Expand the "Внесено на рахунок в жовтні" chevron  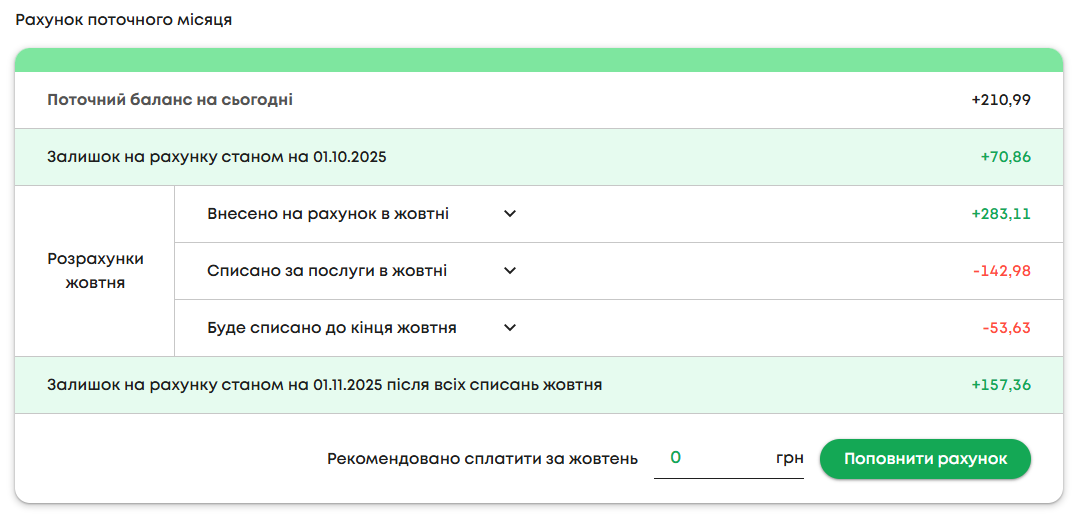pyautogui.click(x=510, y=214)
